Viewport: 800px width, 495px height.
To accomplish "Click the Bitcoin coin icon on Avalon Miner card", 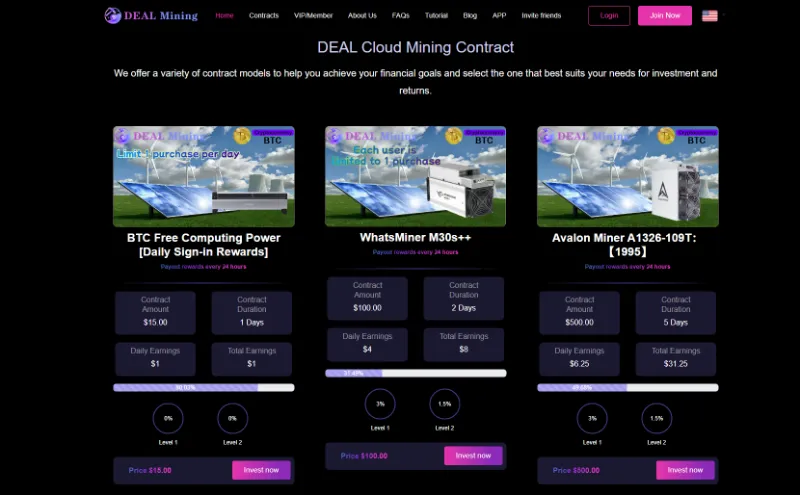I will click(666, 136).
